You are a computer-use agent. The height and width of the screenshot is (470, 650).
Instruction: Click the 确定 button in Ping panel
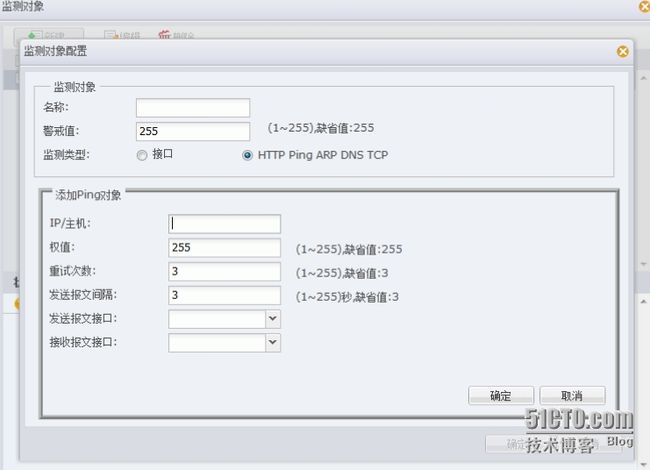pyautogui.click(x=501, y=395)
